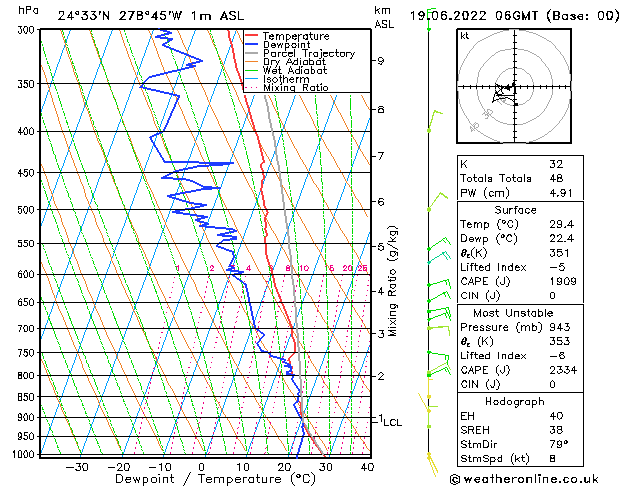The height and width of the screenshot is (486, 629).
Task: Click the Most Unstable θe (K) value 353
Action: coord(560,341)
